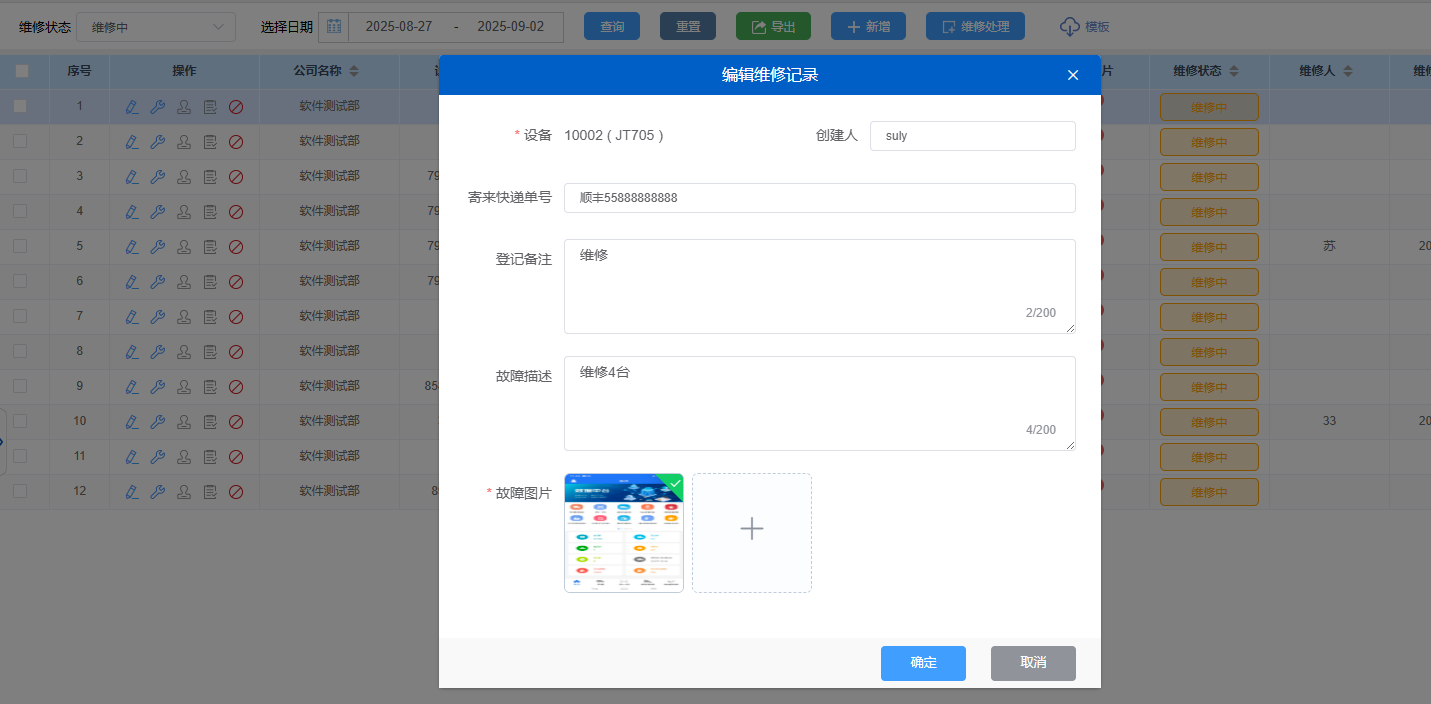Image resolution: width=1431 pixels, height=704 pixels.
Task: Close the 编辑维修记录 dialog with X
Action: coord(1073,75)
